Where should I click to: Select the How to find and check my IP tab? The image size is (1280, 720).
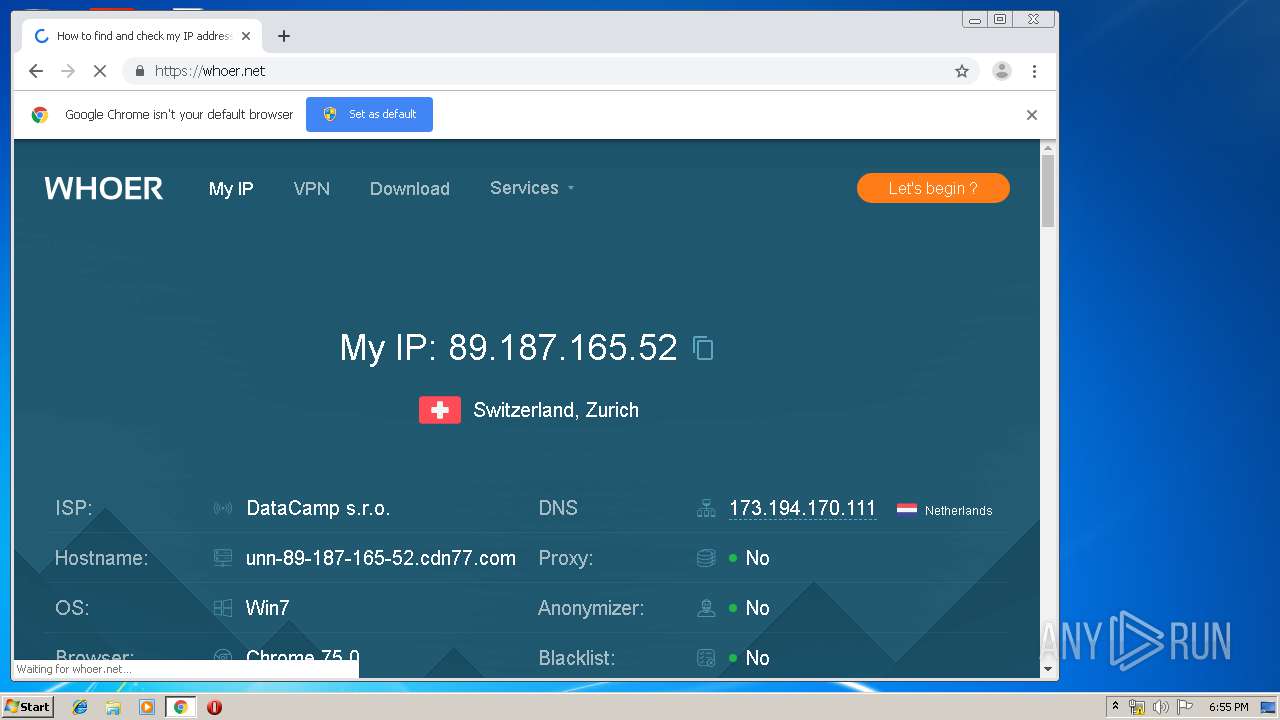[x=140, y=36]
